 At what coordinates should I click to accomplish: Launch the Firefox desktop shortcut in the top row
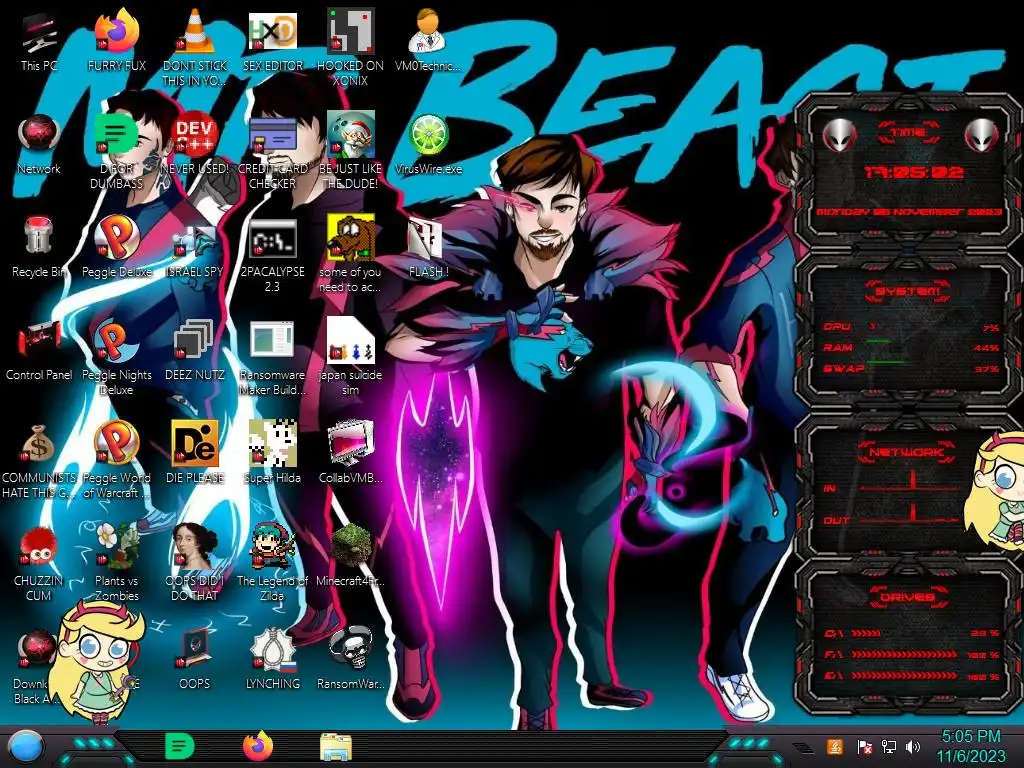116,41
